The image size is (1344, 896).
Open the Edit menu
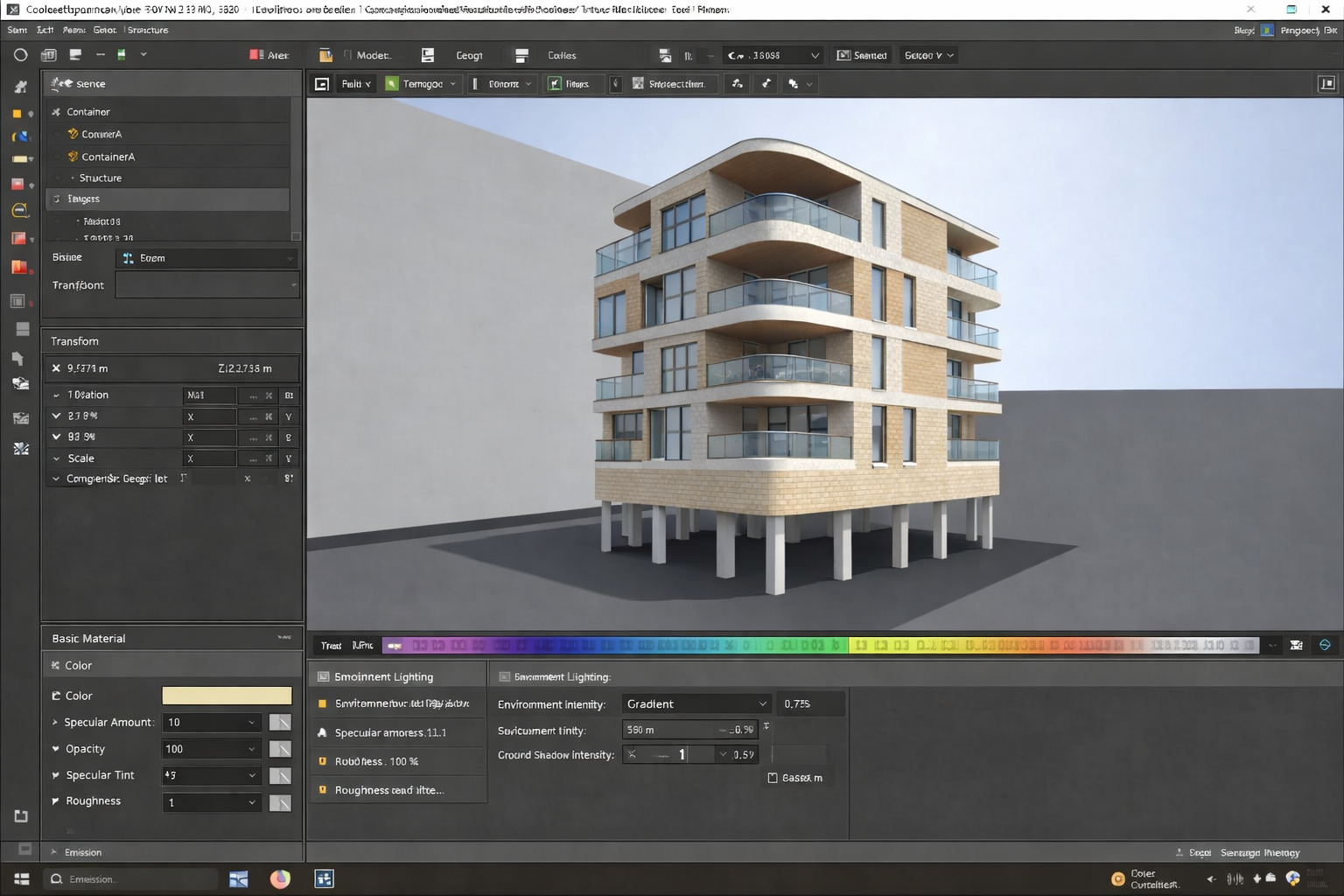pos(45,29)
